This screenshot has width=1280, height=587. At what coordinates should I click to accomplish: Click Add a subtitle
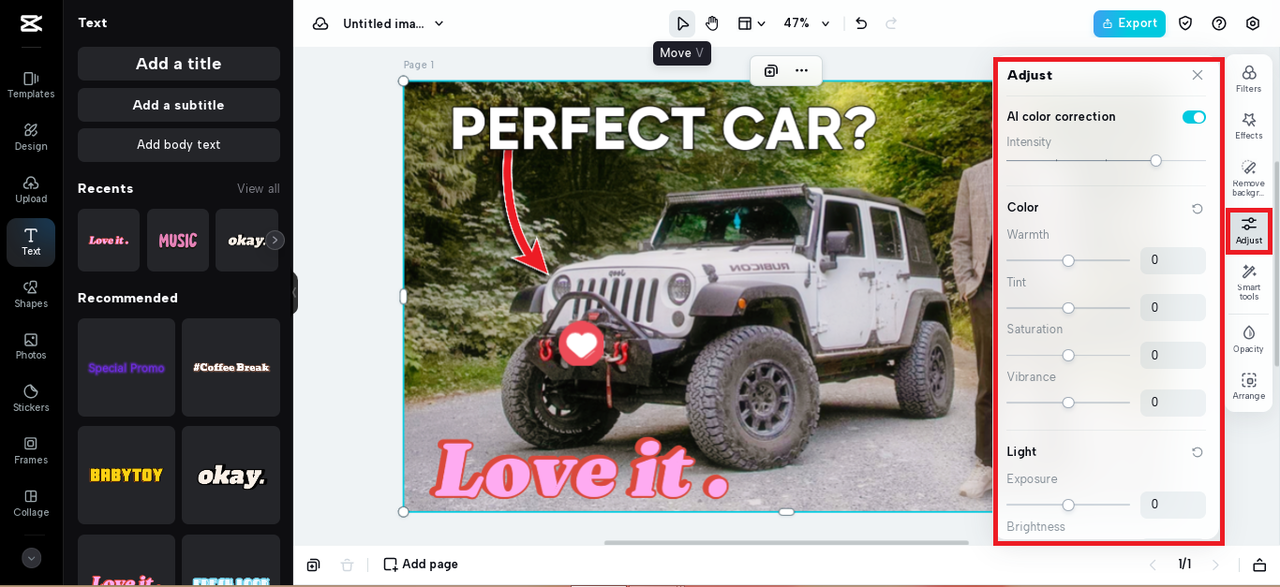click(x=179, y=105)
